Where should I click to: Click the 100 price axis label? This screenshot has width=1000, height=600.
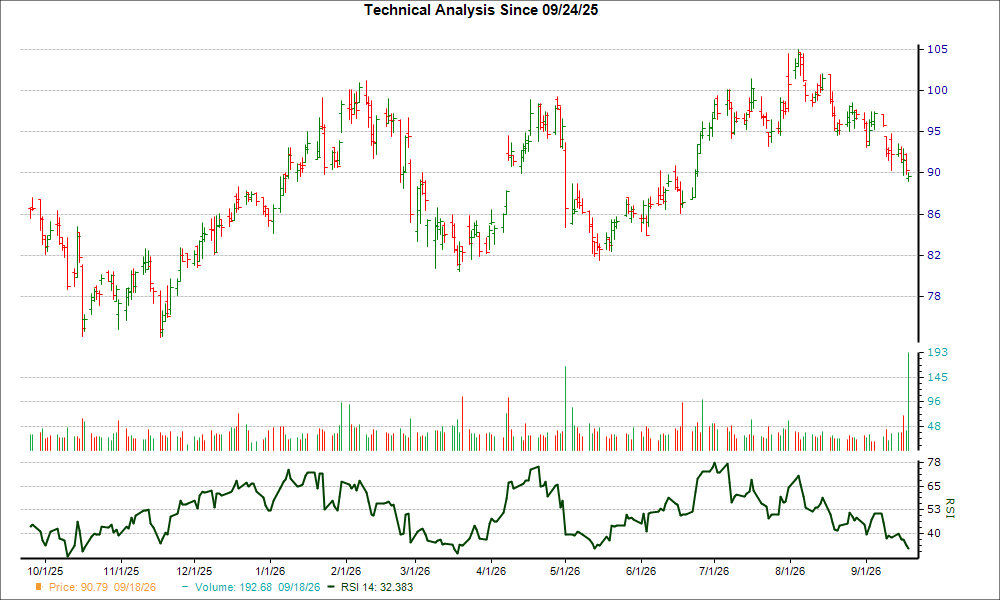[x=937, y=91]
